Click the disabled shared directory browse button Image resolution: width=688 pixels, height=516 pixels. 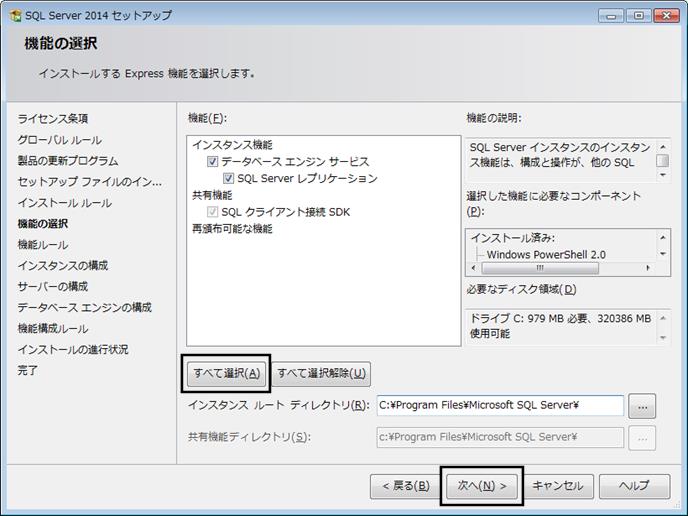tap(642, 438)
